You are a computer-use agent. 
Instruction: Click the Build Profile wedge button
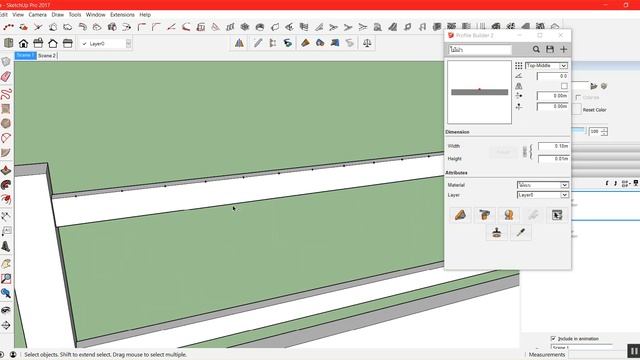click(x=460, y=215)
